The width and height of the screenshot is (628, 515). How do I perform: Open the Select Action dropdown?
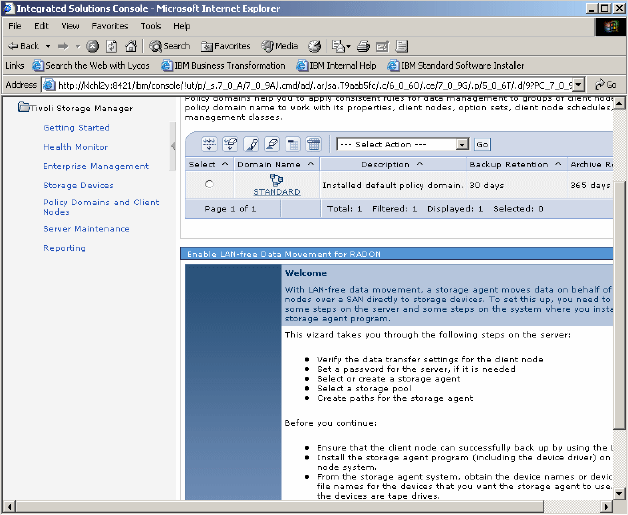tap(403, 144)
